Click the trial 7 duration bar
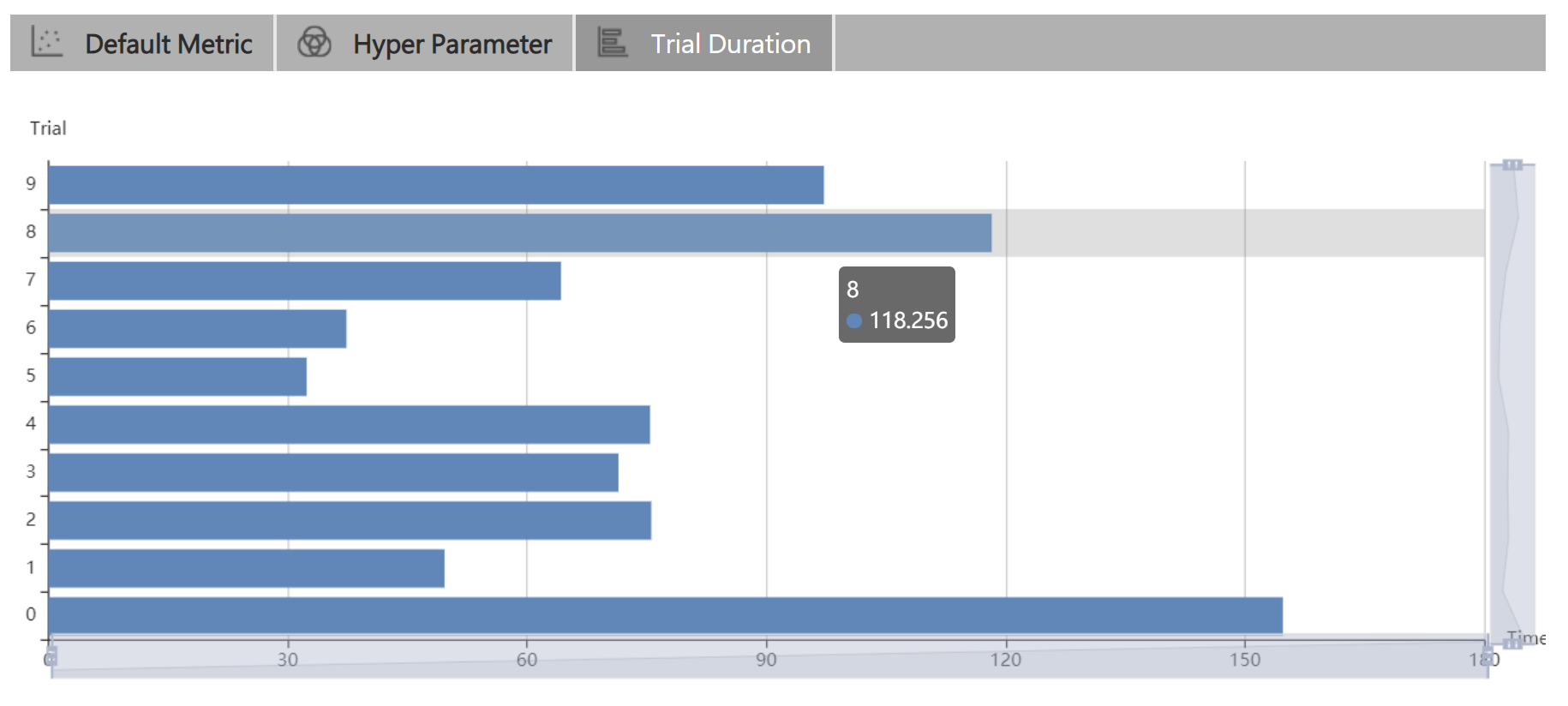This screenshot has height=706, width=1568. [304, 281]
